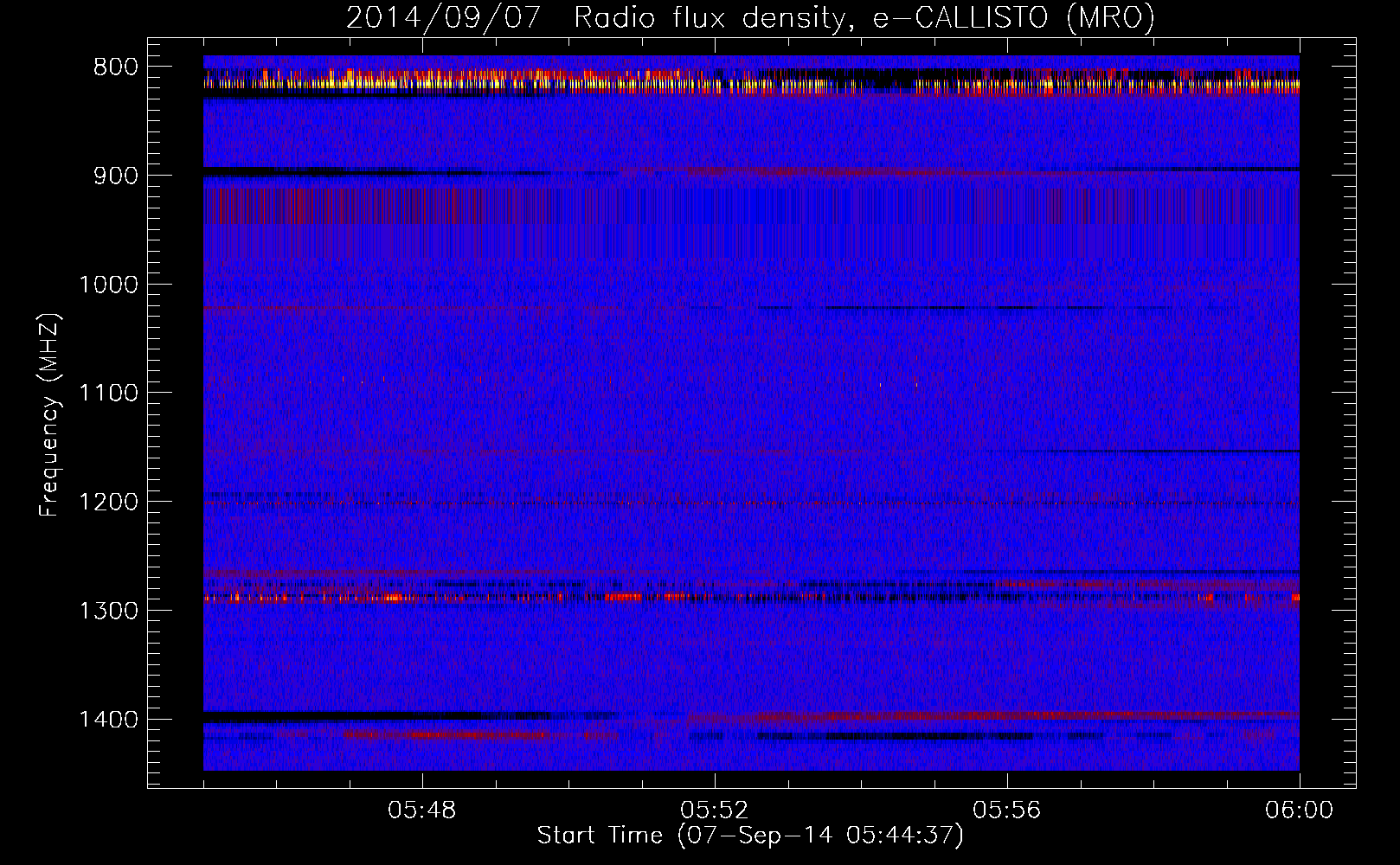Click the 05:52 time tick label
This screenshot has width=1400, height=865.
pyautogui.click(x=715, y=811)
